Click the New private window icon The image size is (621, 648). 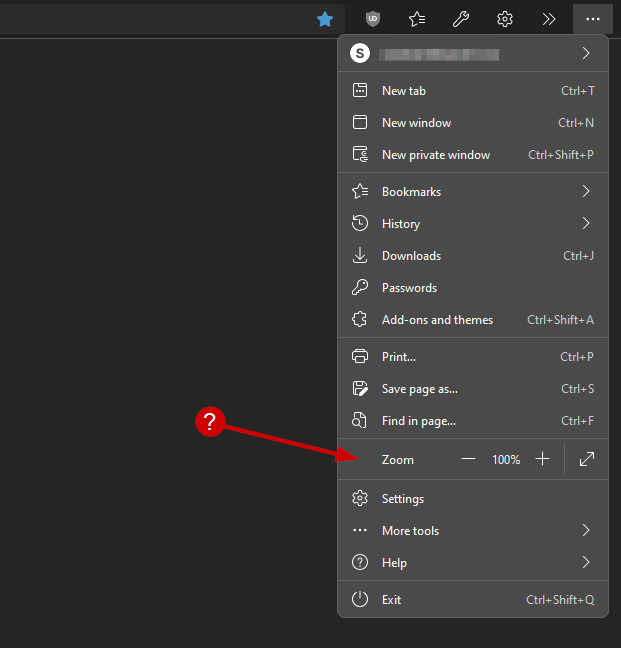click(x=360, y=154)
